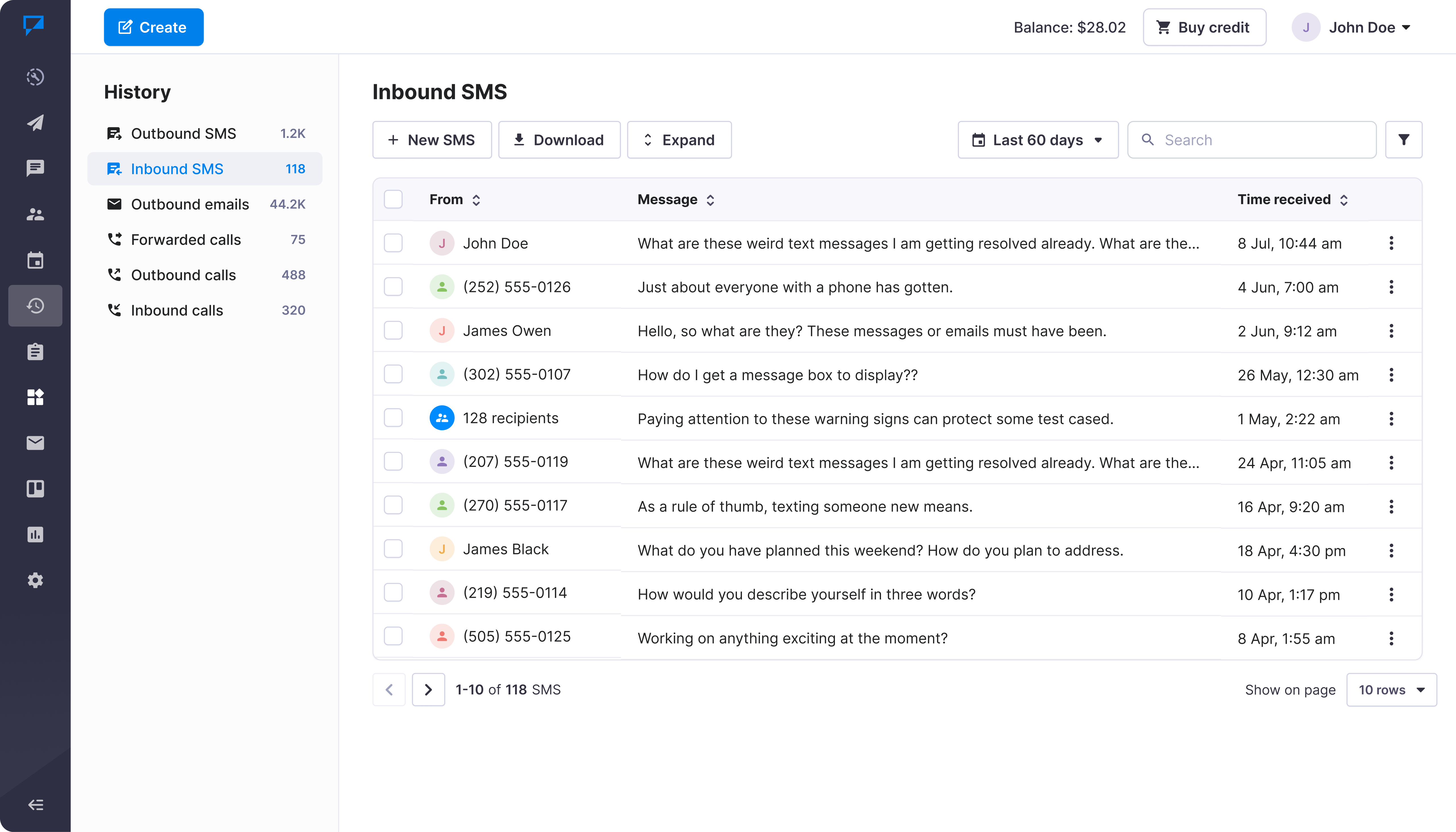Open row menu for John Doe message
This screenshot has width=1456, height=832.
1391,243
